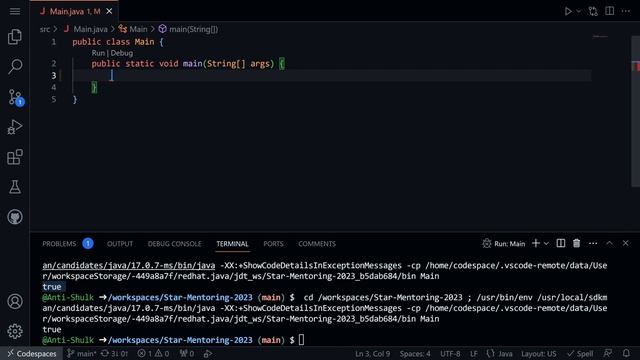Run the Java file with play button
The height and width of the screenshot is (360, 640).
coord(568,11)
